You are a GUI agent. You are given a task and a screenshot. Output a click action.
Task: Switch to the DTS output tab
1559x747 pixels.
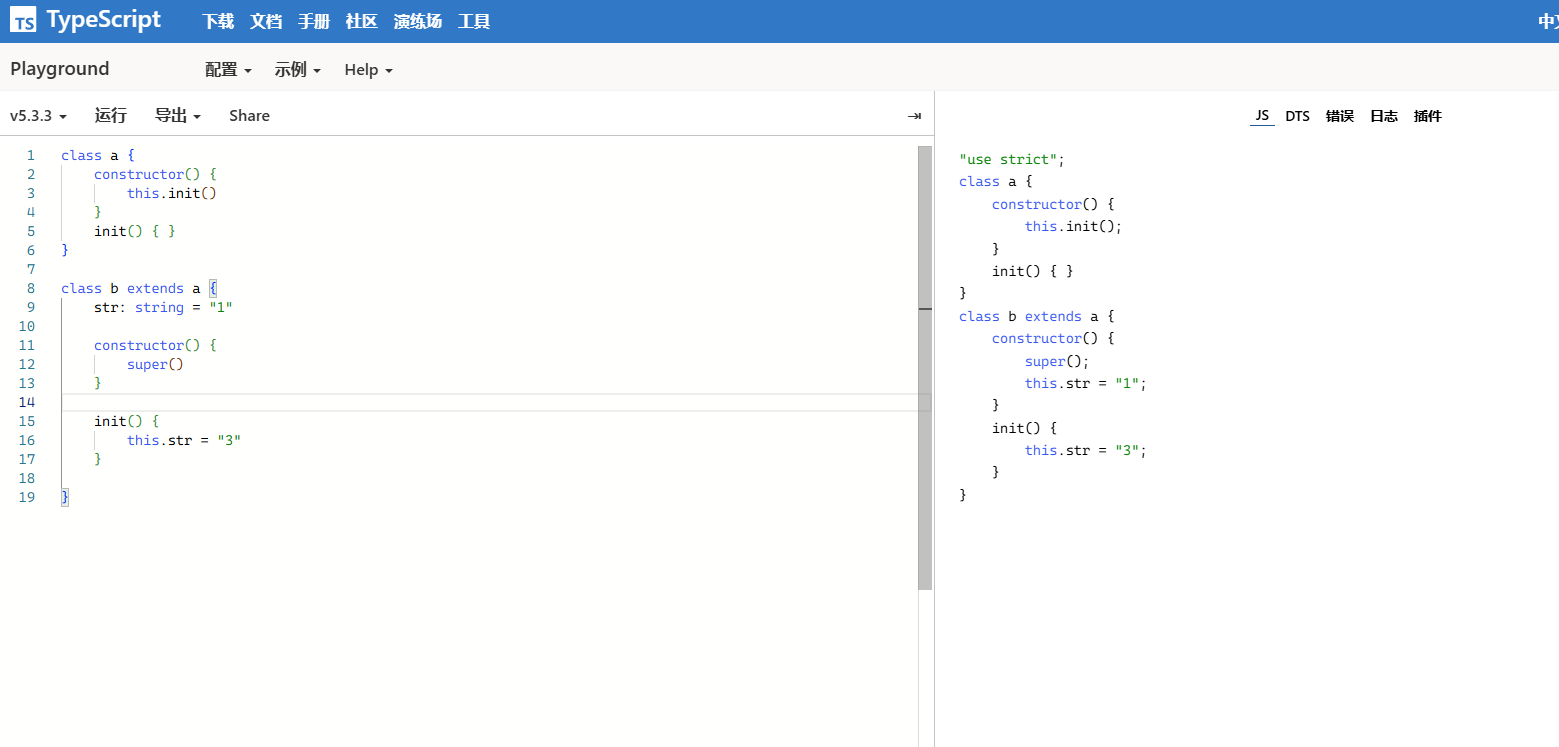pos(1297,116)
